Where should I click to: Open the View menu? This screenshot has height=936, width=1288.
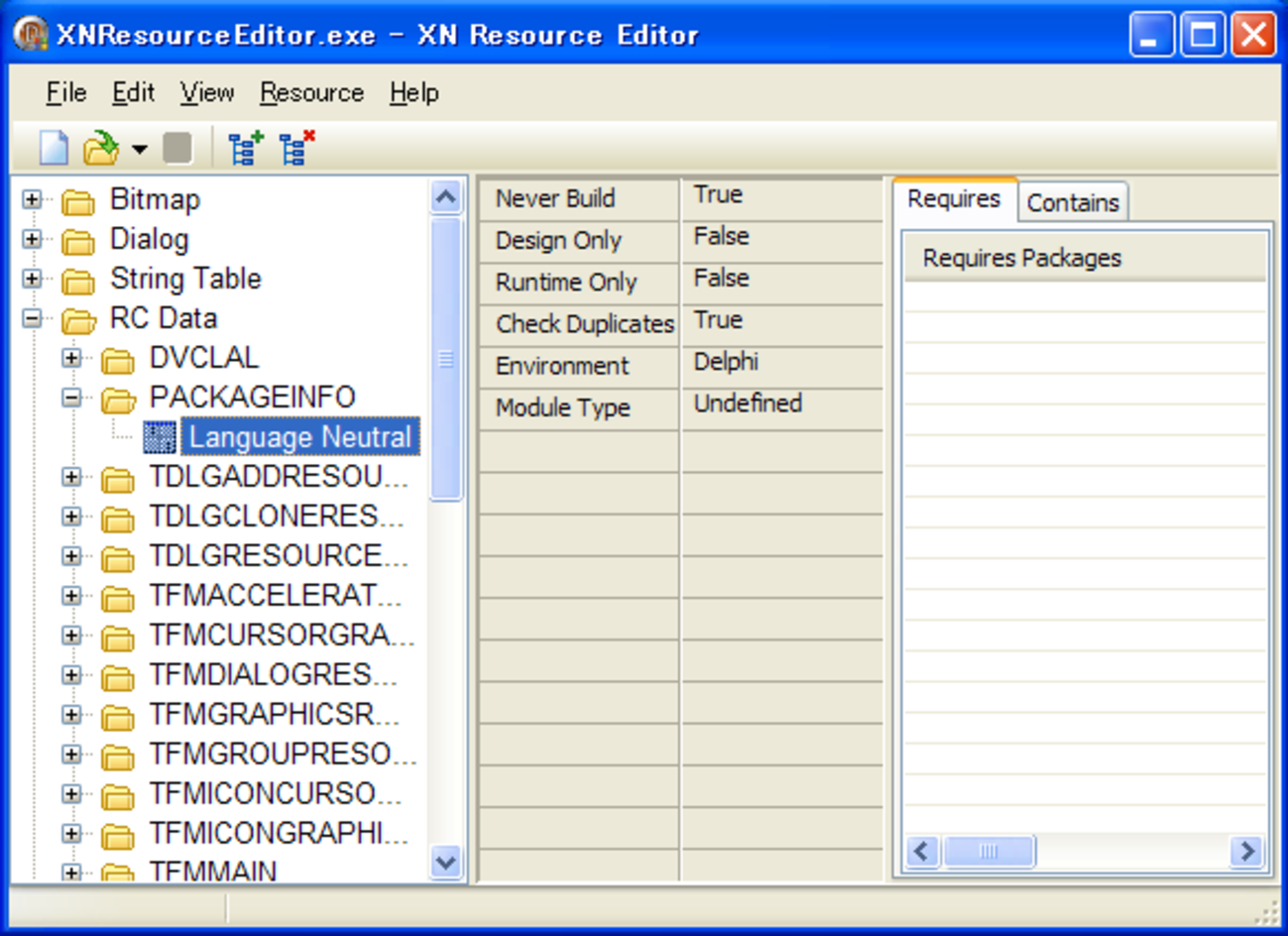click(206, 93)
